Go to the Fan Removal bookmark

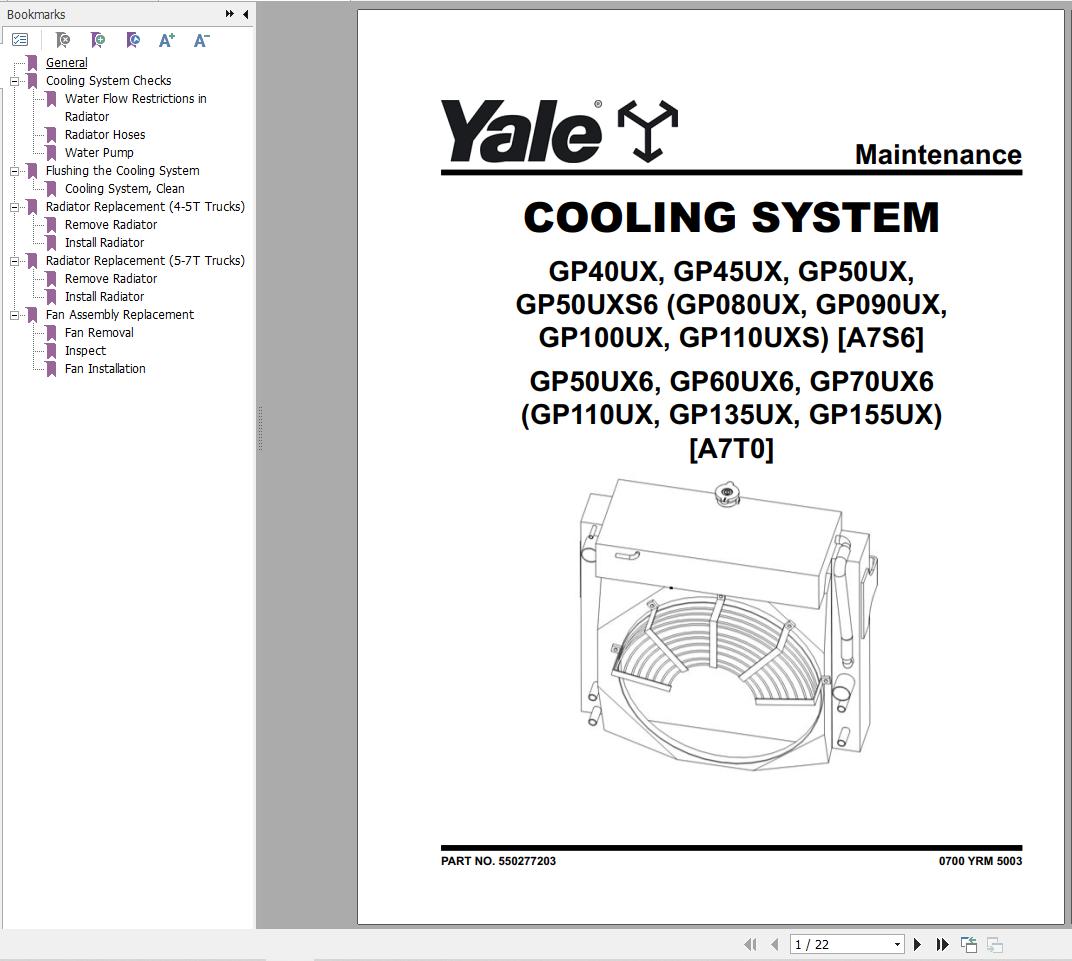[x=99, y=333]
